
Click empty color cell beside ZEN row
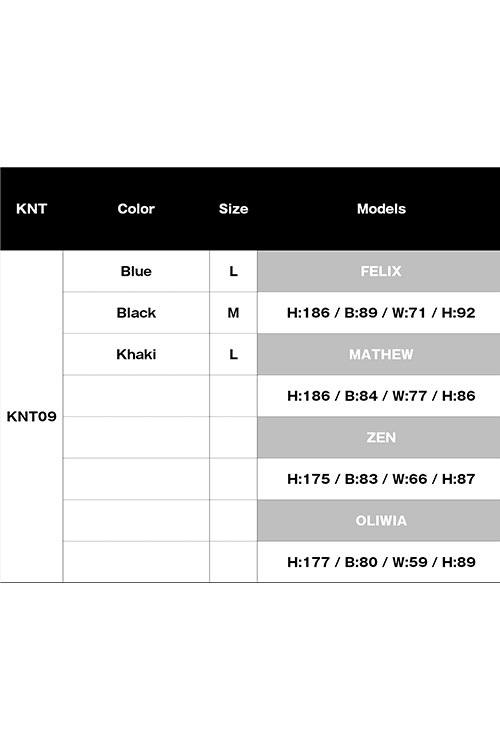pyautogui.click(x=136, y=438)
